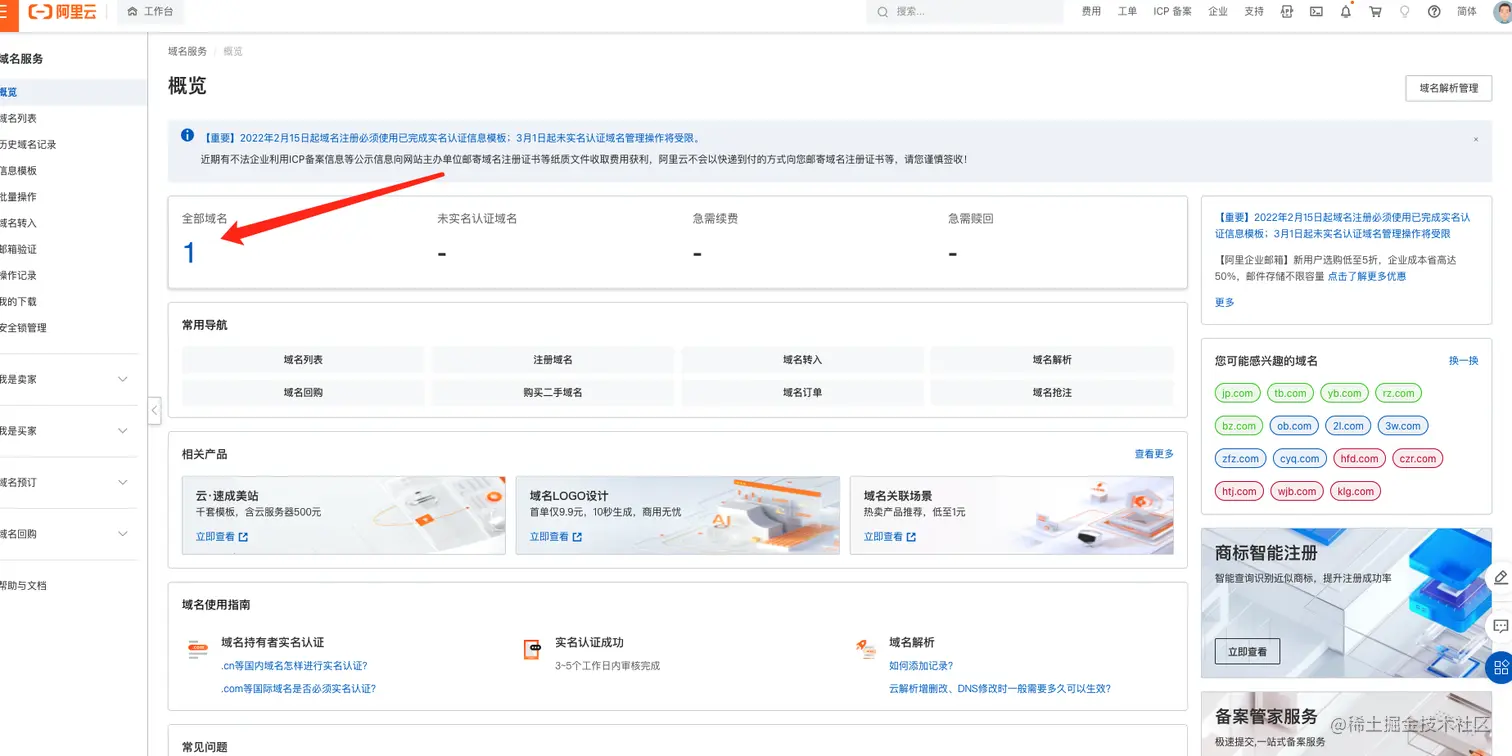Open 如何添加记录 help link
The height and width of the screenshot is (756, 1512).
921,666
